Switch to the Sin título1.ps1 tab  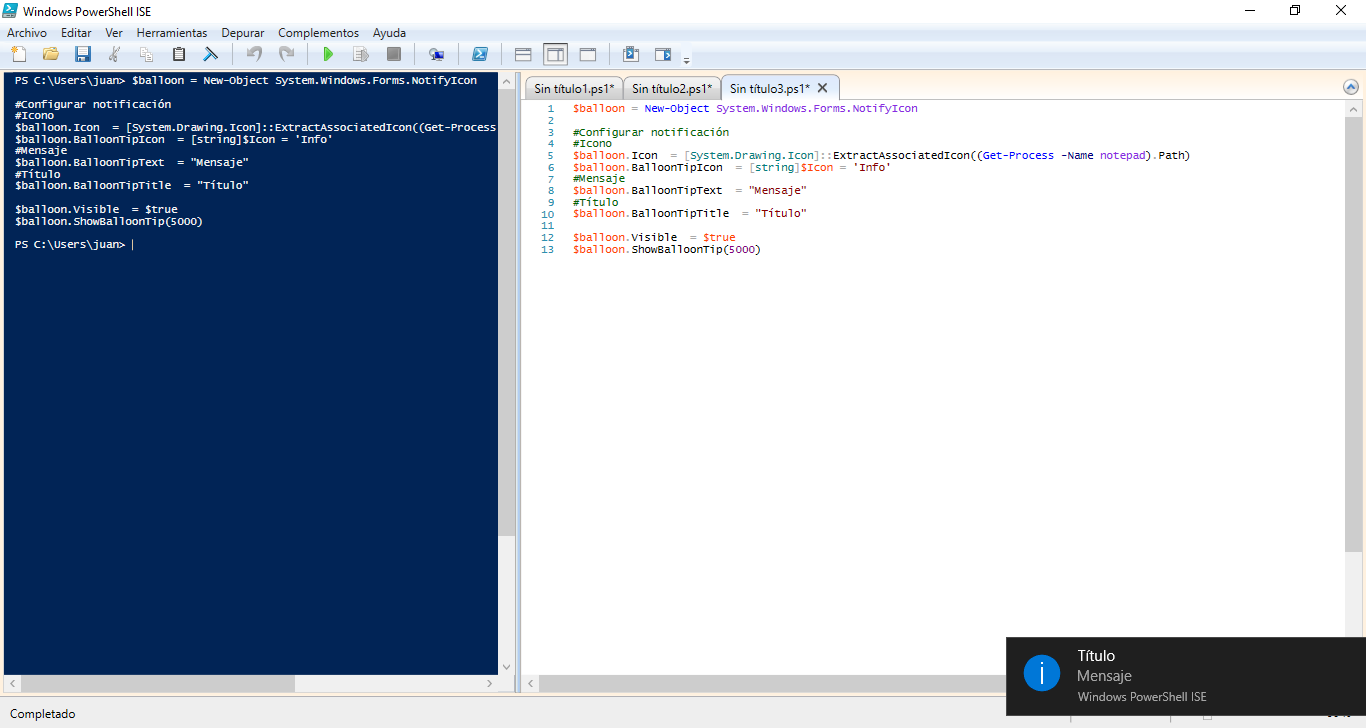pos(573,87)
